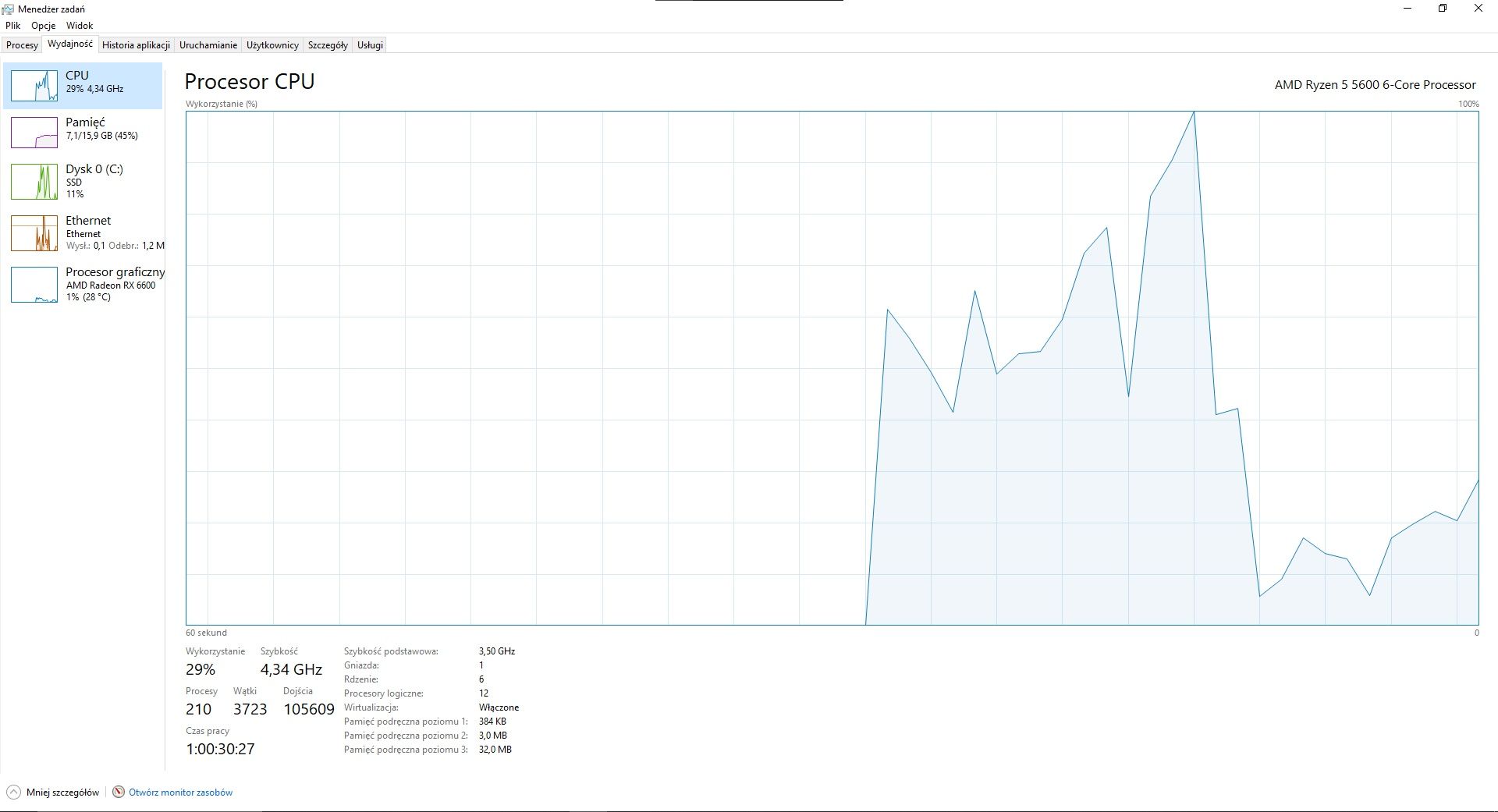Click the Szybkość value 4,34 GHz
The image size is (1498, 812).
click(x=291, y=669)
